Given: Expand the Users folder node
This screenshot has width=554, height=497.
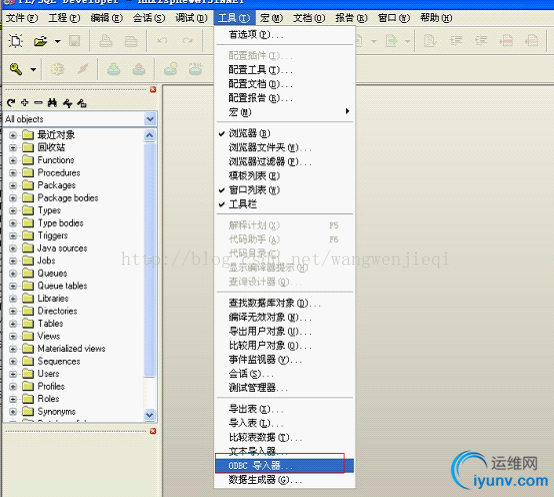Looking at the screenshot, I should tap(13, 374).
